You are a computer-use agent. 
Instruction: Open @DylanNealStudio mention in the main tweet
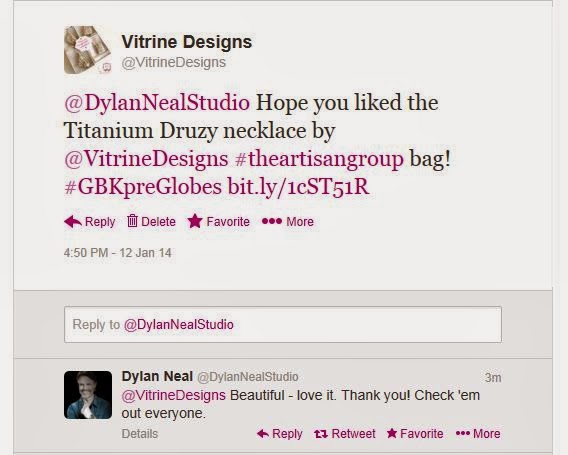pyautogui.click(x=157, y=103)
